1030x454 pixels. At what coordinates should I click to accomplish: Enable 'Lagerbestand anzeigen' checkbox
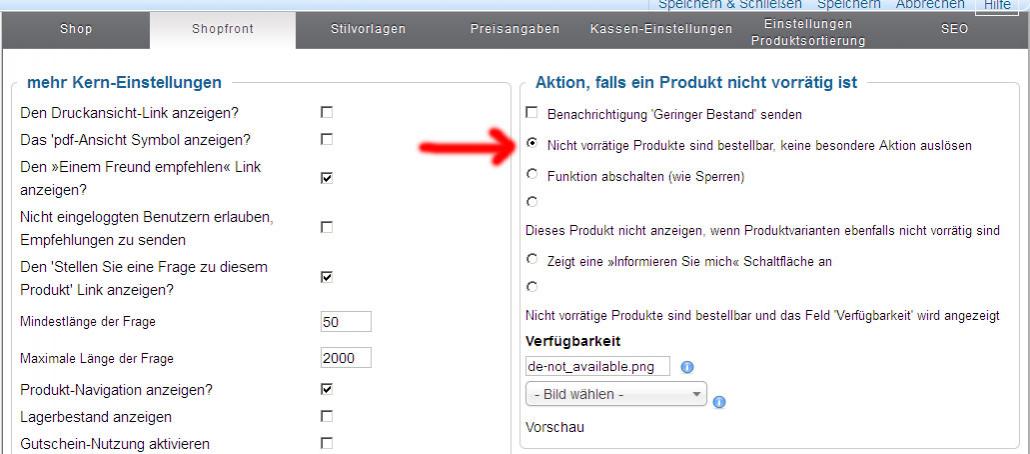coord(326,416)
